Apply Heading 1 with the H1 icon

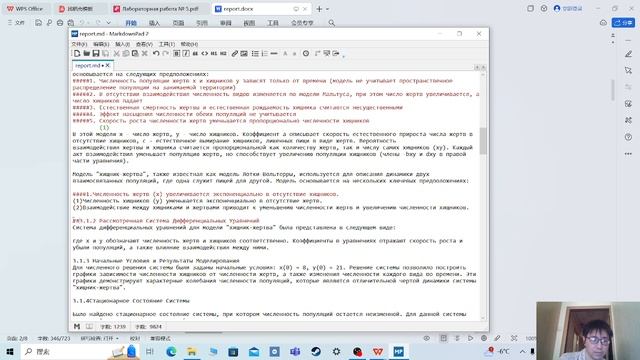(x=214, y=53)
